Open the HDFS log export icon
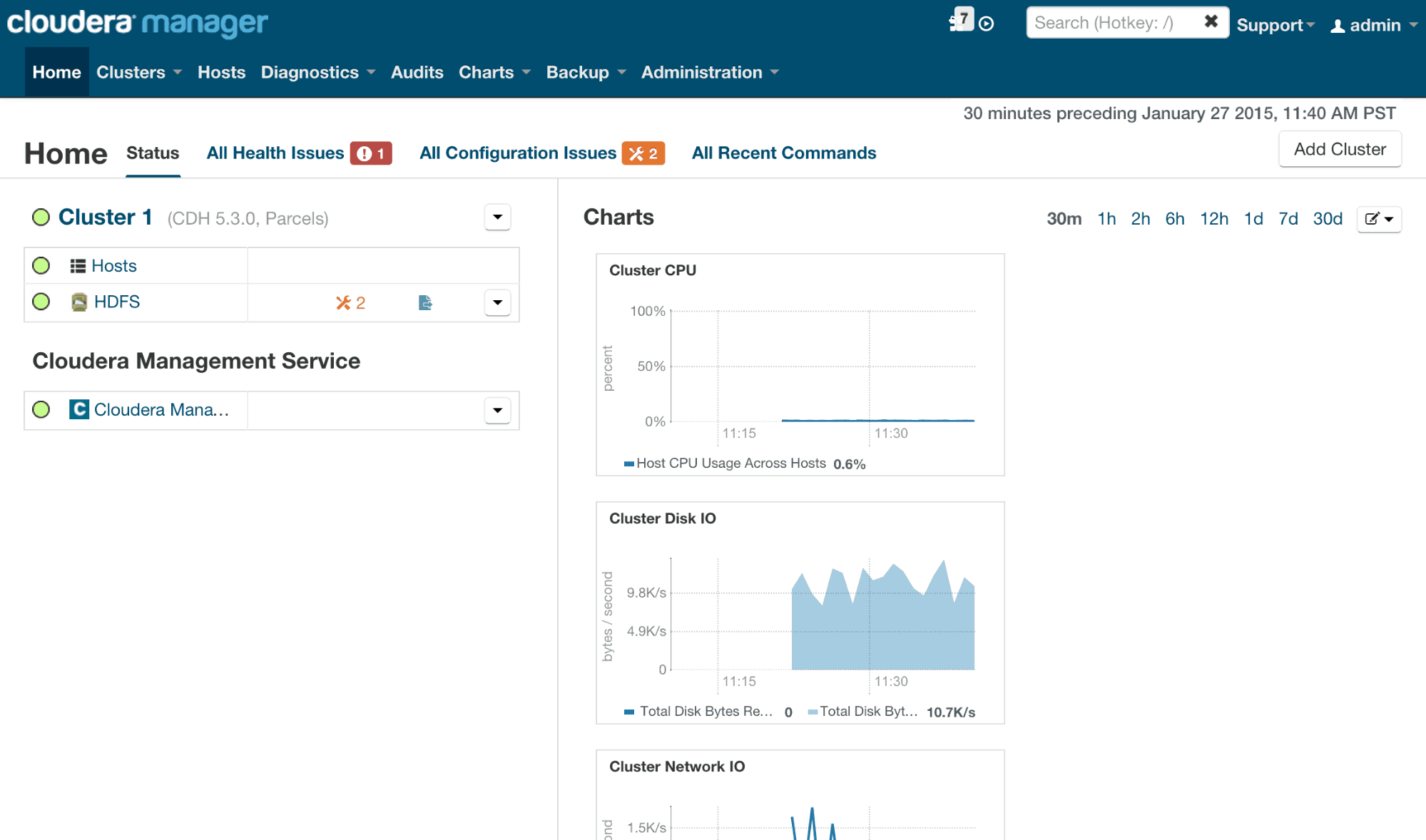This screenshot has width=1426, height=840. point(425,302)
